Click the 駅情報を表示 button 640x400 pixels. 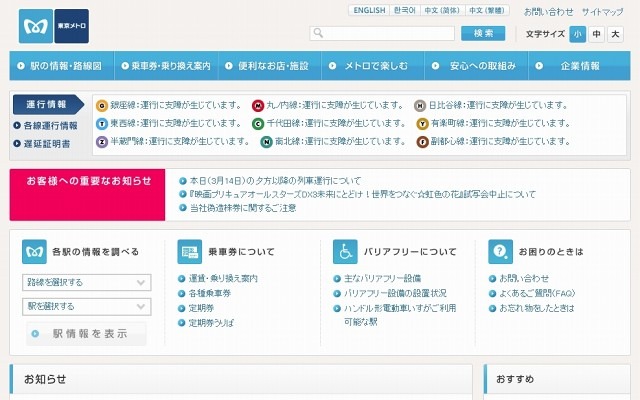point(86,333)
